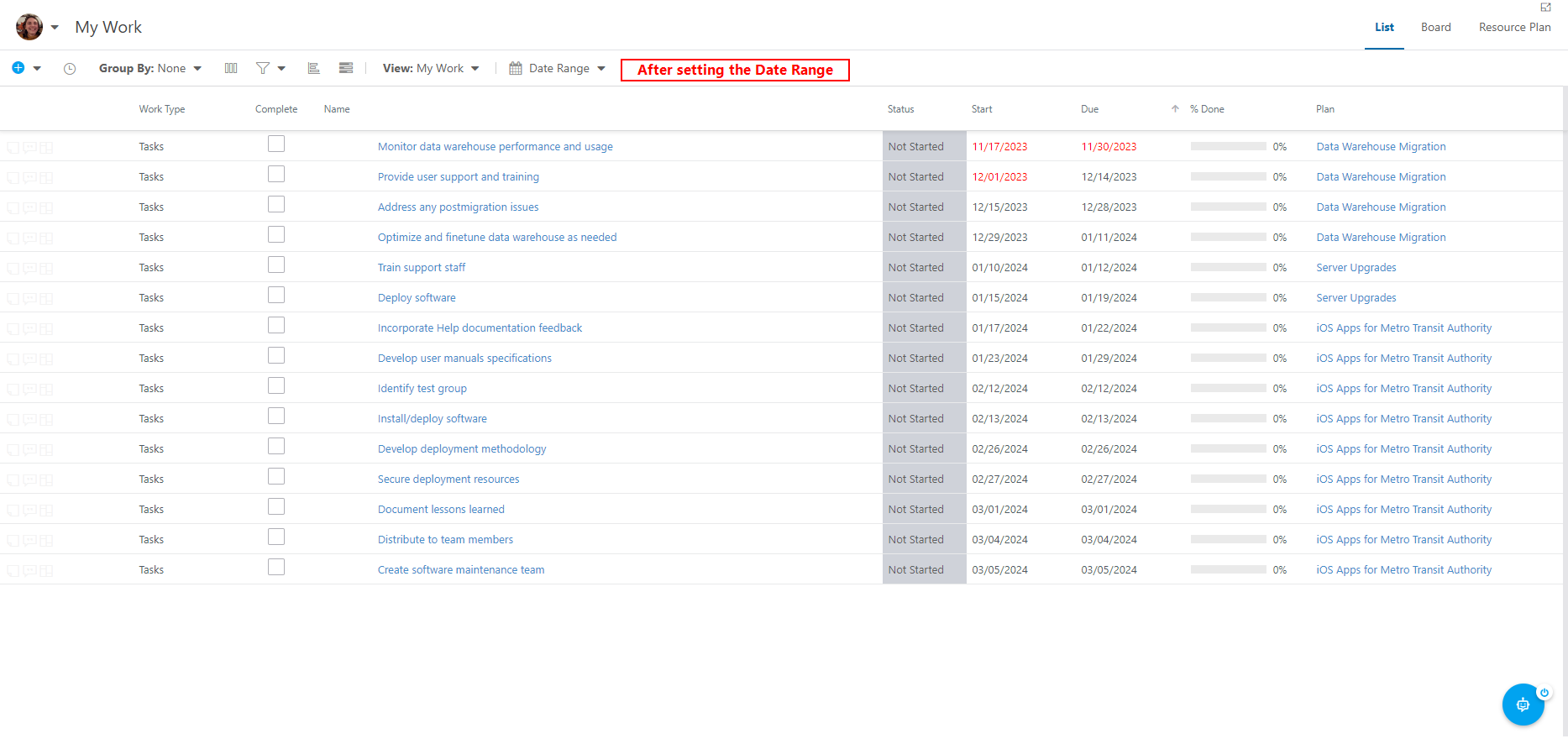1568x744 pixels.
Task: Open note icon for Address any postmigration issues row
Action: [x=13, y=207]
